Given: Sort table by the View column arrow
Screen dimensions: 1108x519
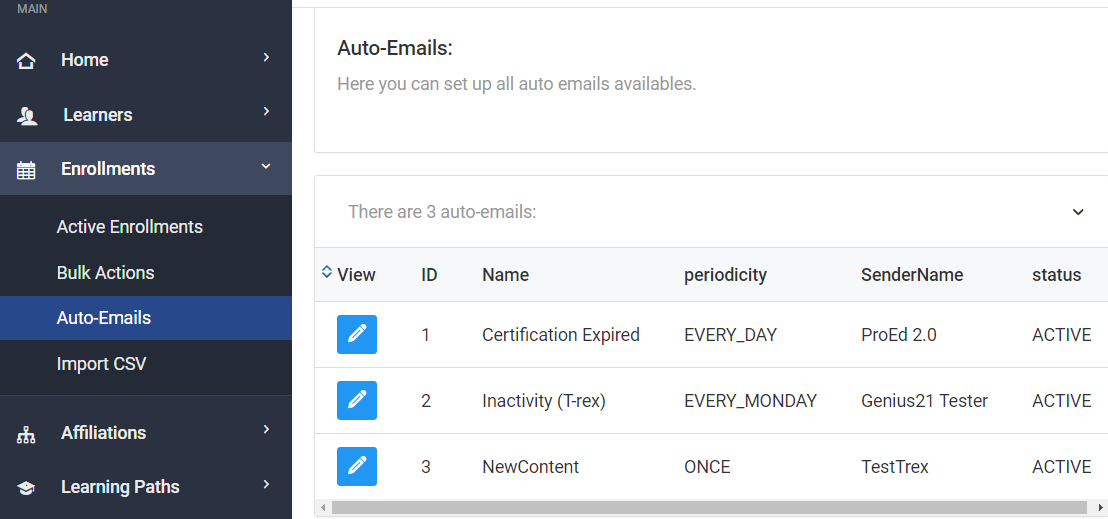Looking at the screenshot, I should [x=327, y=272].
